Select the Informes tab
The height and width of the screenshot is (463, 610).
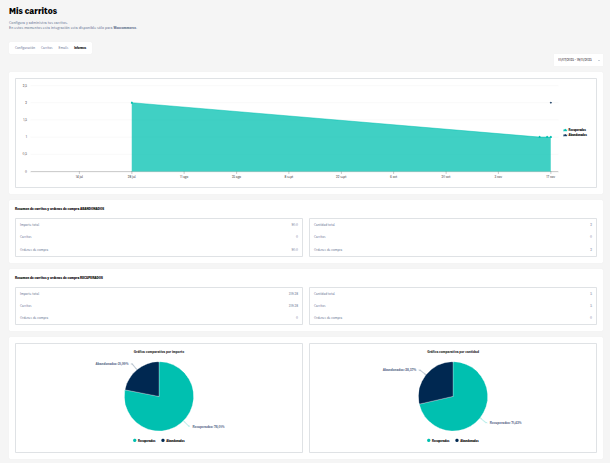click(80, 48)
